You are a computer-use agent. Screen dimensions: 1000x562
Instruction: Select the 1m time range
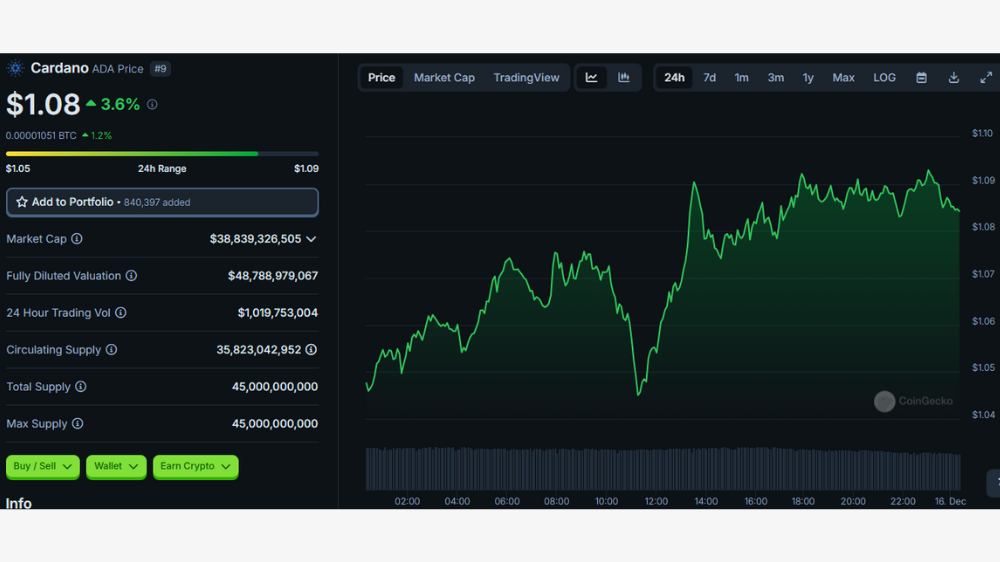click(x=741, y=78)
